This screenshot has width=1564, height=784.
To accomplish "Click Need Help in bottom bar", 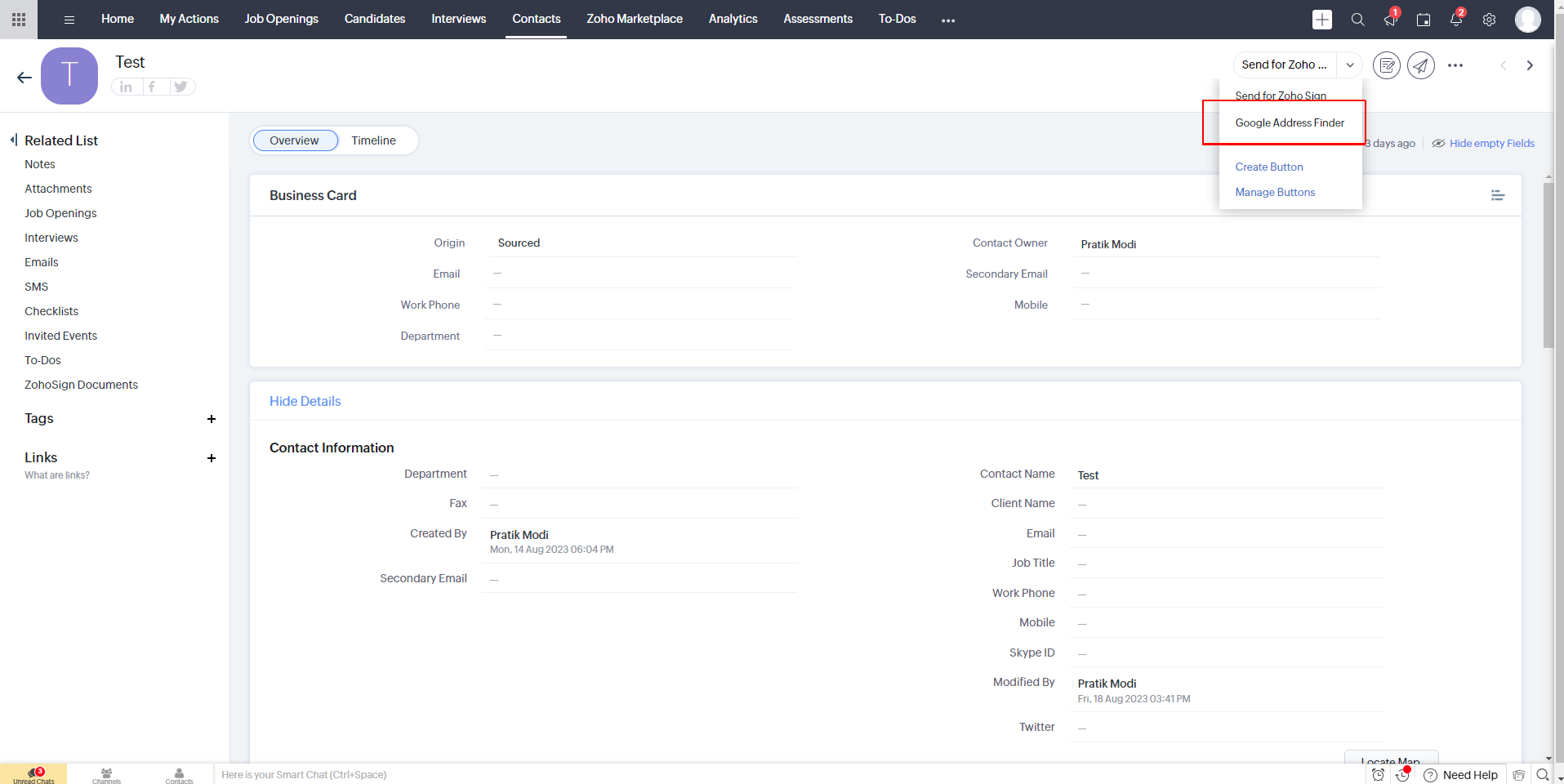I will click(1461, 775).
